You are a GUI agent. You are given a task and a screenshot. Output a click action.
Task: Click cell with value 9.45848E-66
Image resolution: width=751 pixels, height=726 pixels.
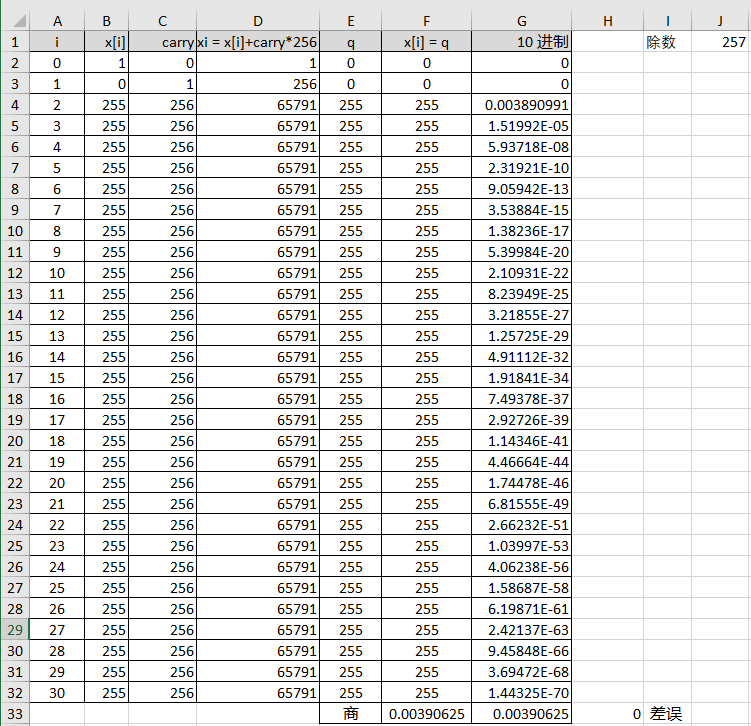[522, 651]
